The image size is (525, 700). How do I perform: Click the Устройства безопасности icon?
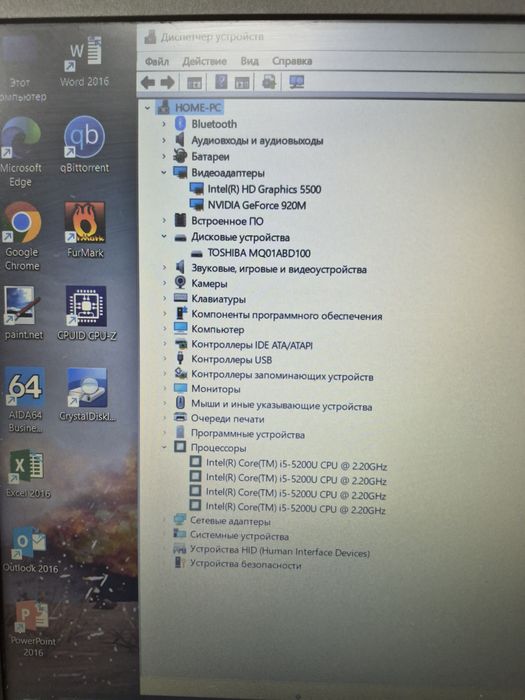pyautogui.click(x=180, y=563)
